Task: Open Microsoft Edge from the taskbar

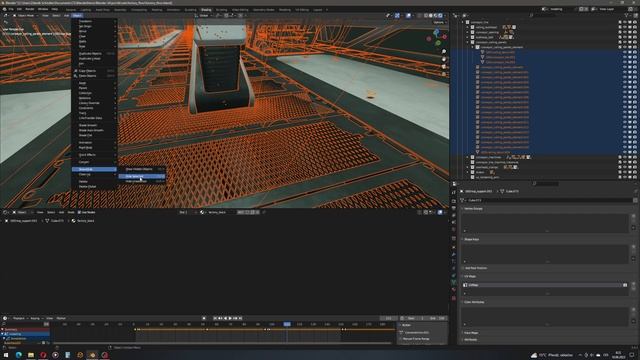Action: [18, 355]
